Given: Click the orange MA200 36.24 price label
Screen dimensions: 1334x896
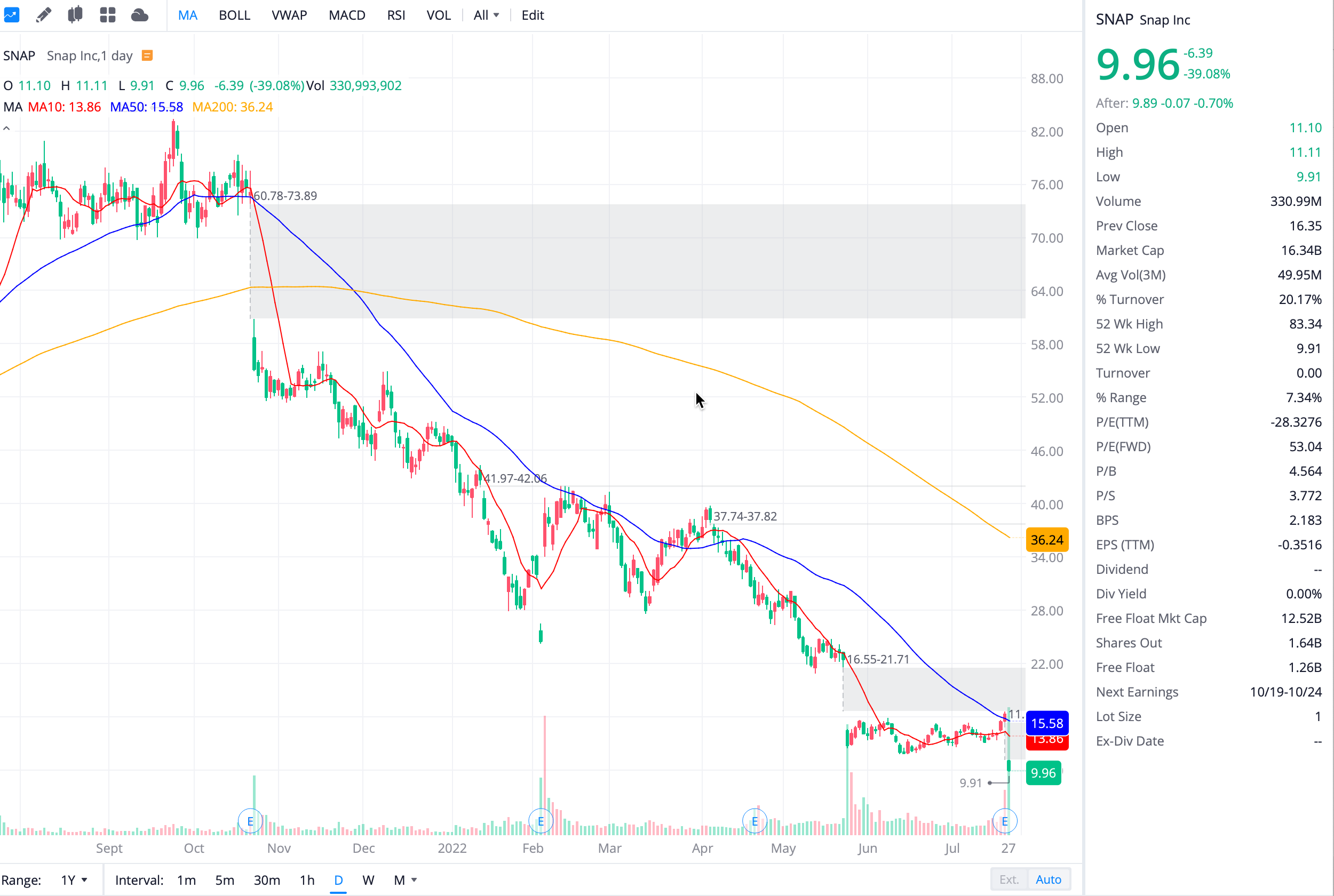Looking at the screenshot, I should pos(1046,540).
